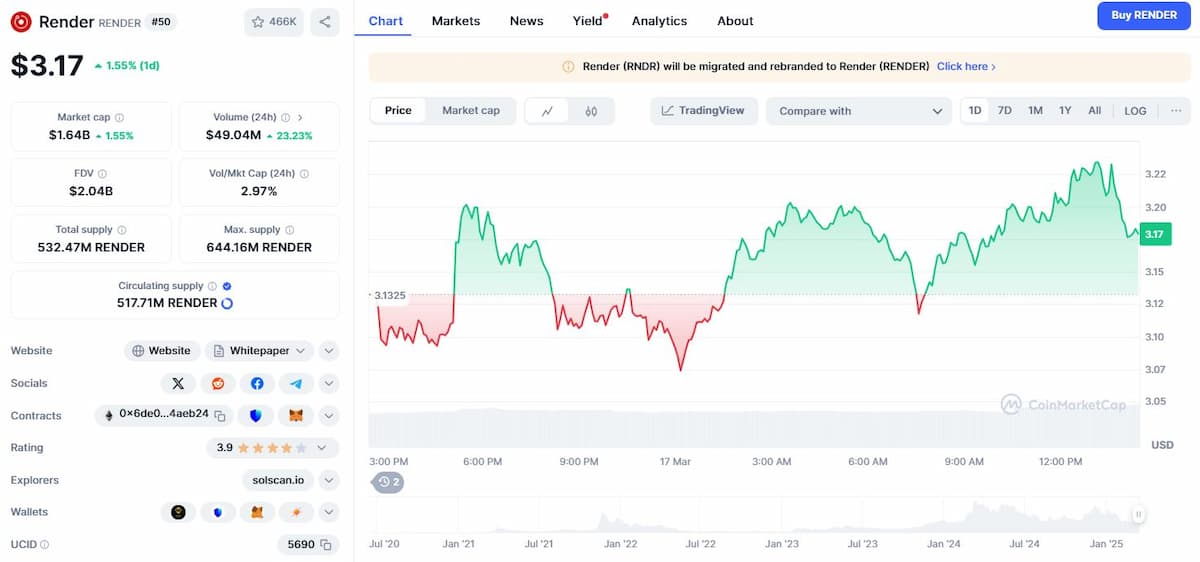1200x562 pixels.
Task: Expand more Explorers chevron
Action: (x=329, y=480)
